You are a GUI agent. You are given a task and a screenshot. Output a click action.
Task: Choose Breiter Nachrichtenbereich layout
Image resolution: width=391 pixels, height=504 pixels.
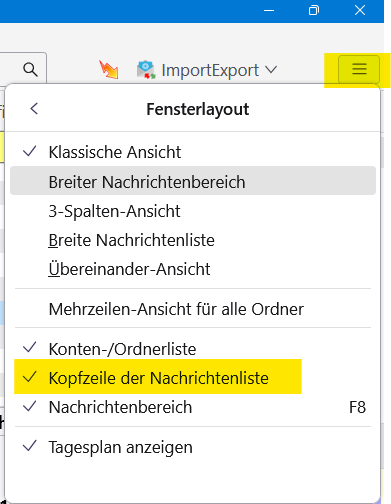pyautogui.click(x=193, y=181)
